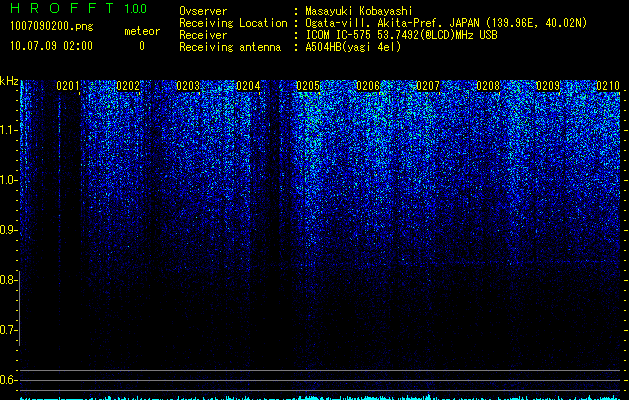Click the timestamp 10.07.09 02:00
The height and width of the screenshot is (400, 629).
51,46
